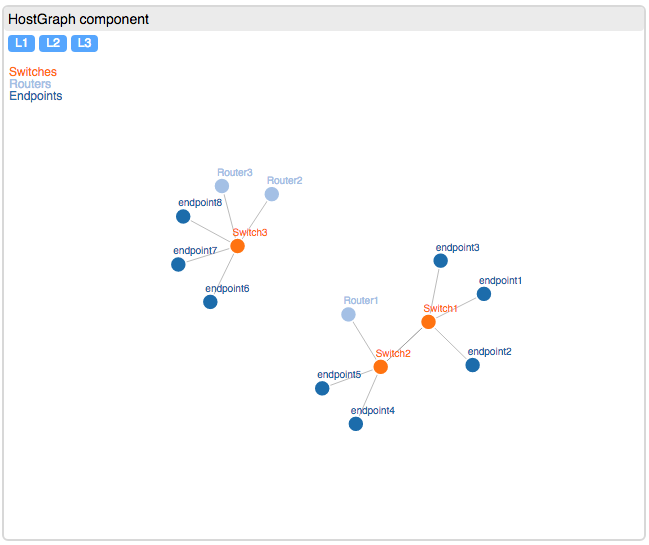Select the endpoint8 node
Screen dimensions: 649x545
click(x=183, y=216)
